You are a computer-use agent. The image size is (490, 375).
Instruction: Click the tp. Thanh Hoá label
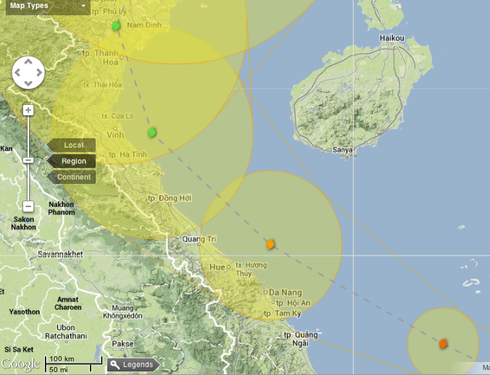tap(101, 58)
